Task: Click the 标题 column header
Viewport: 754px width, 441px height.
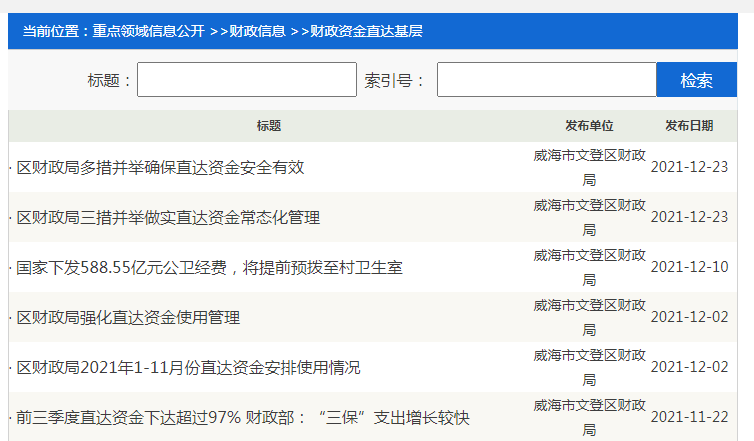Action: click(x=268, y=126)
